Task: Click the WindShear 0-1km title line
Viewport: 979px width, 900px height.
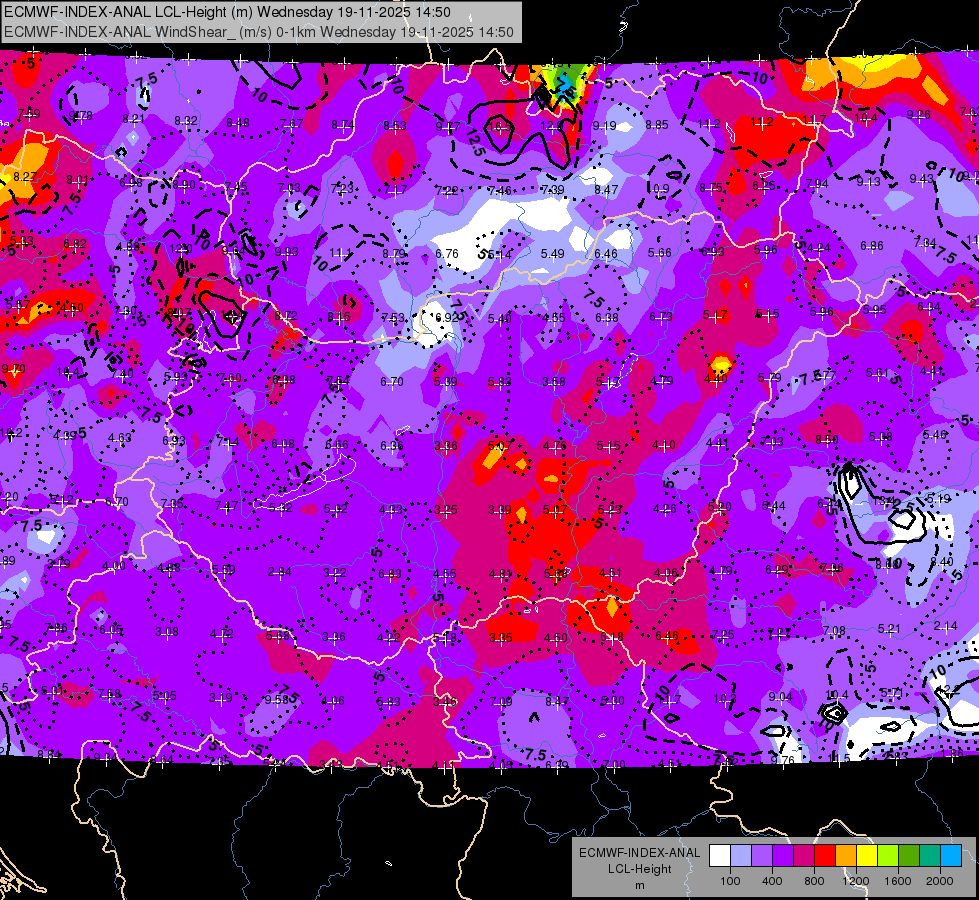Action: point(258,32)
